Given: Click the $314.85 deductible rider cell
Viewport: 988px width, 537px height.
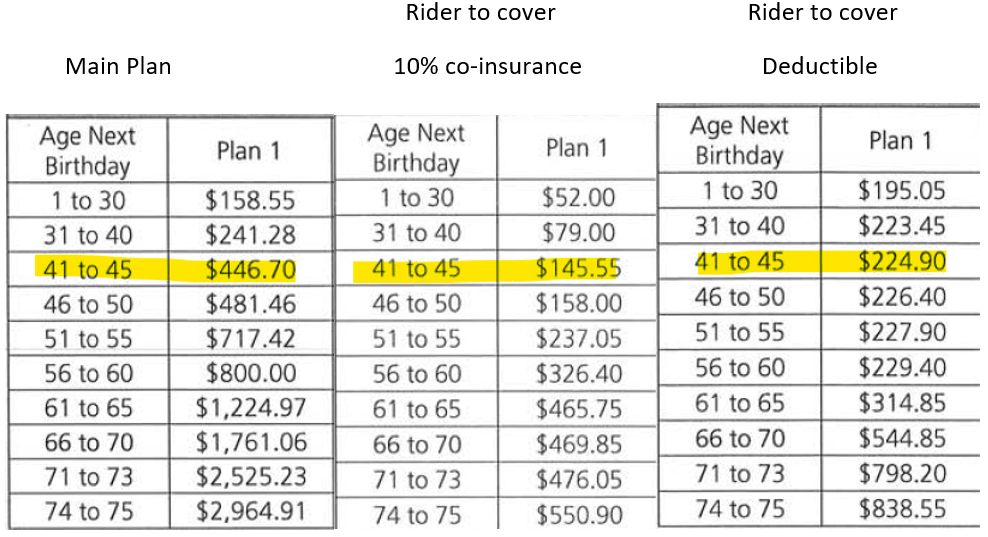Looking at the screenshot, I should [901, 403].
